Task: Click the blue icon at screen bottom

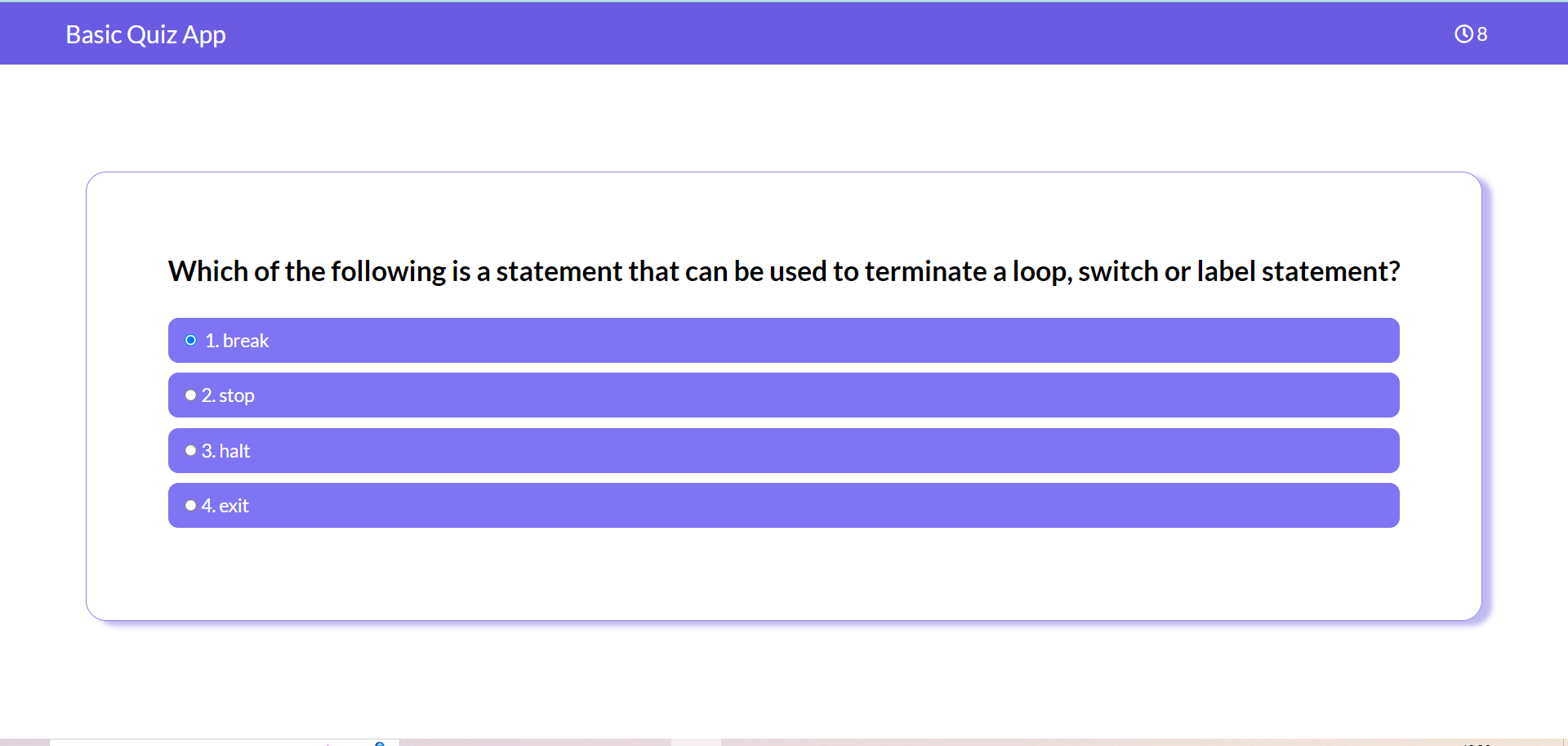Action: pos(381,742)
